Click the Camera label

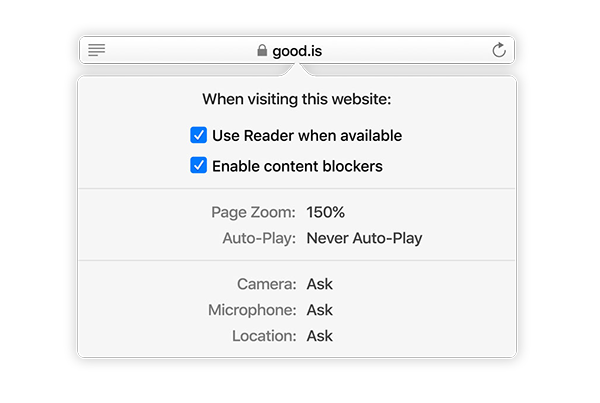click(x=266, y=284)
